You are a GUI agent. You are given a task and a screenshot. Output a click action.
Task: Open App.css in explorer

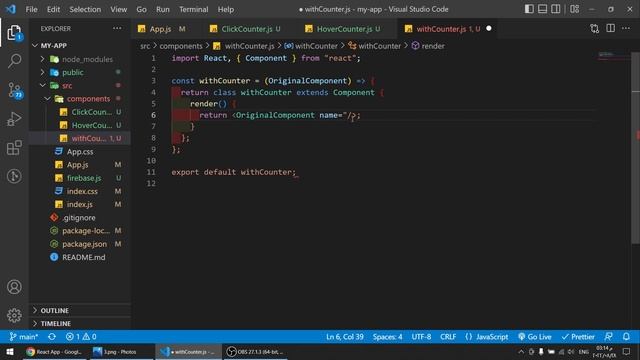80,151
